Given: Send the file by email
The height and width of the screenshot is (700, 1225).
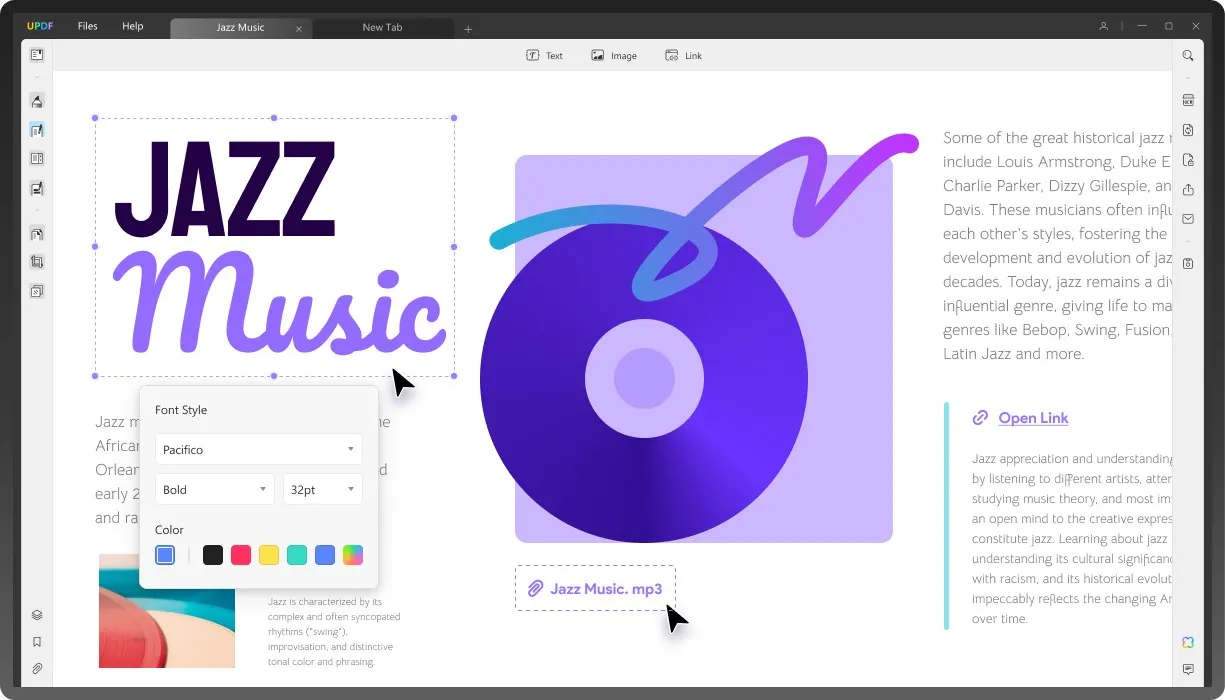Looking at the screenshot, I should coord(1188,218).
